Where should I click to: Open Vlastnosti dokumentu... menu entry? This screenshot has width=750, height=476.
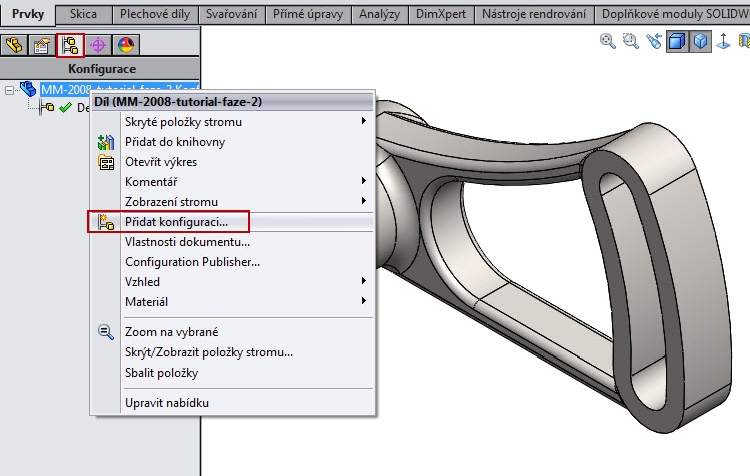(x=232, y=242)
